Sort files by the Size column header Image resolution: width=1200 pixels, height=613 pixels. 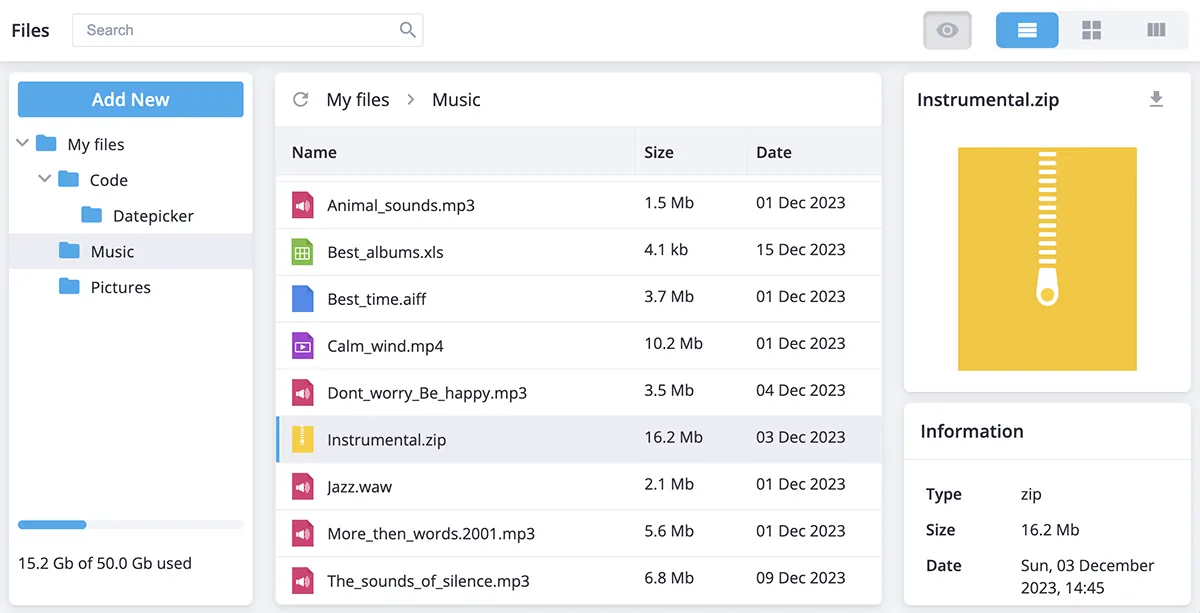[659, 153]
